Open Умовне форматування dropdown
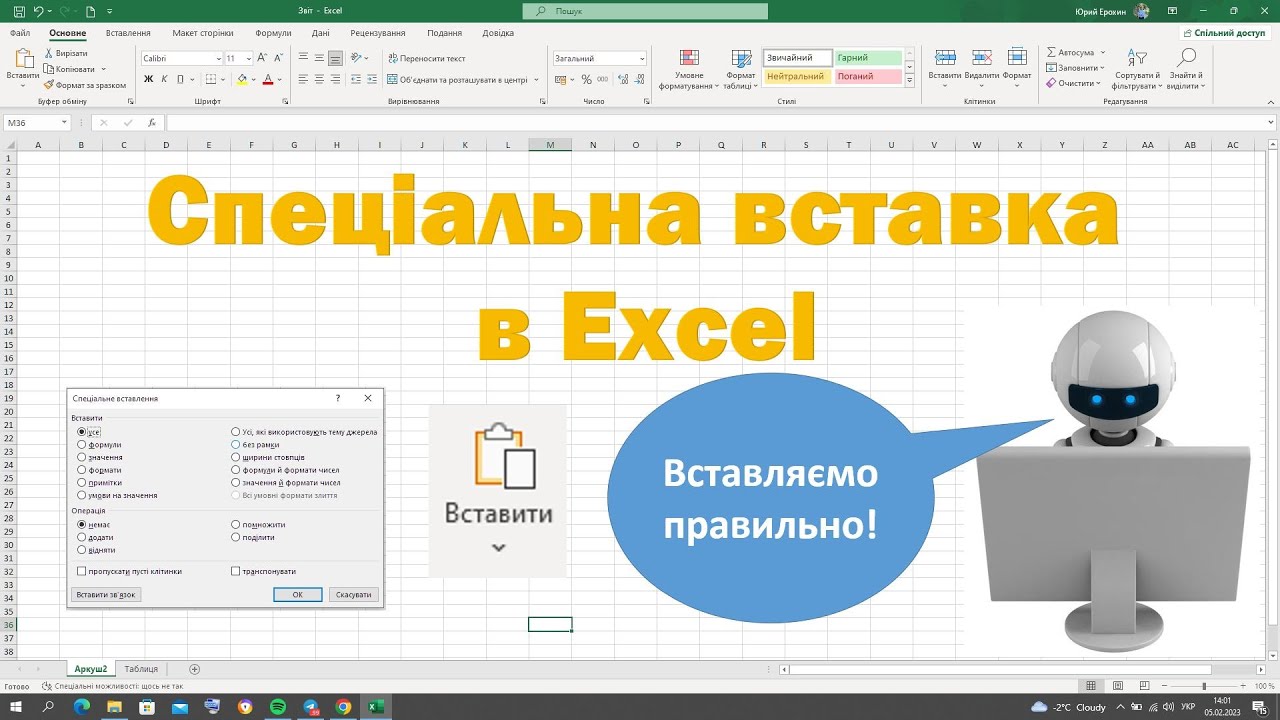Viewport: 1280px width, 720px height. (x=689, y=68)
